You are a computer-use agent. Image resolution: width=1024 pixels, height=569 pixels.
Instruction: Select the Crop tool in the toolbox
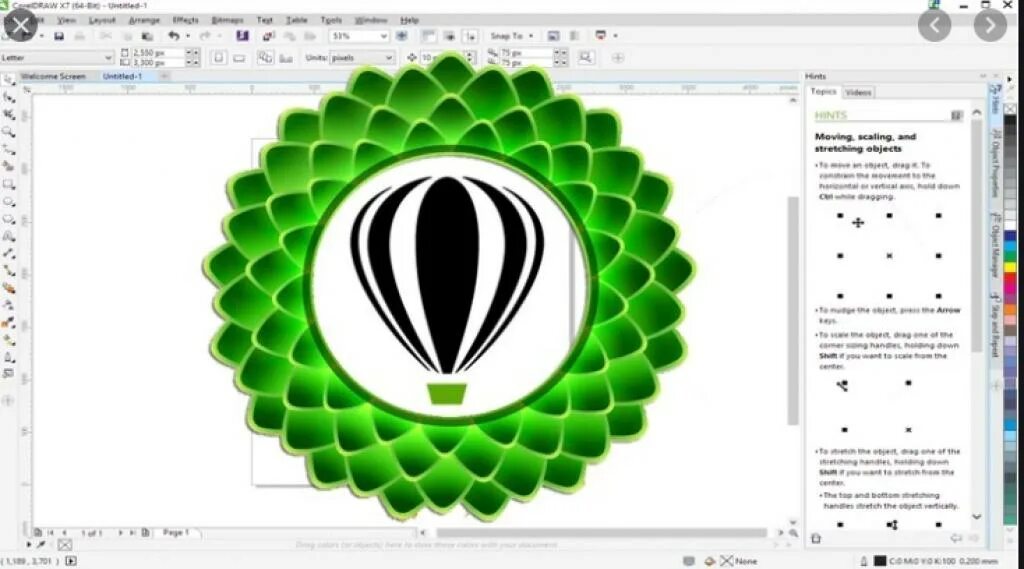tap(8, 115)
